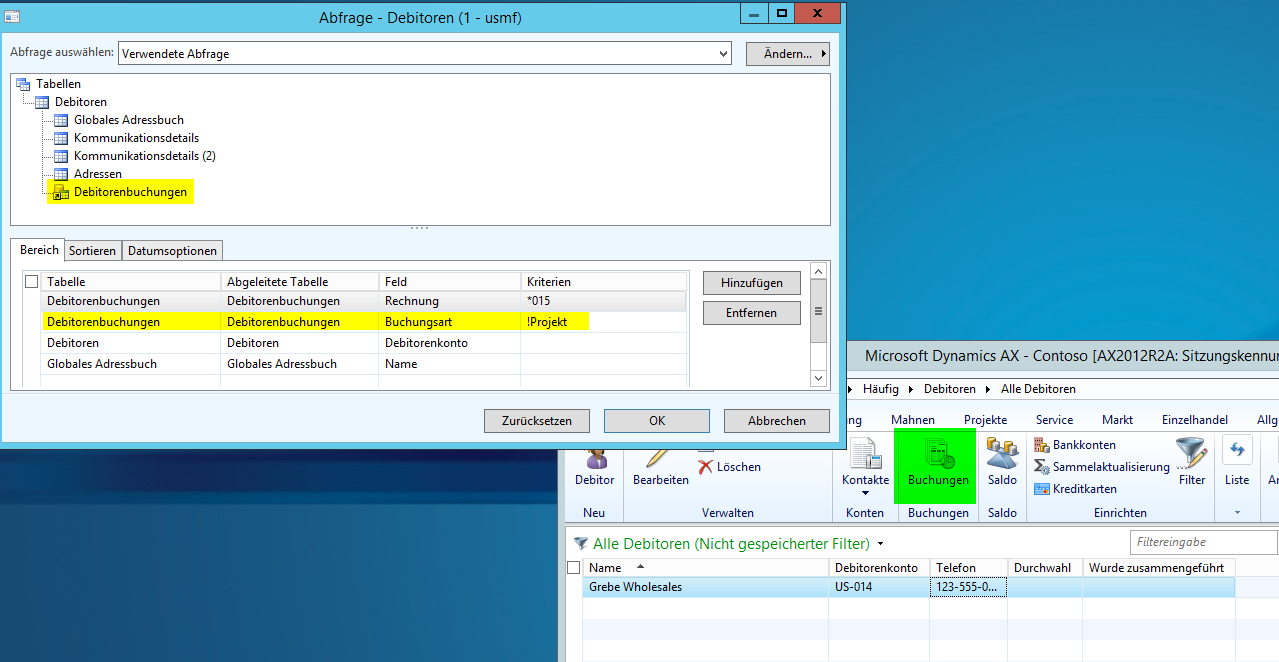The width and height of the screenshot is (1279, 662).
Task: Click the Filter funnel icon
Action: (x=1191, y=455)
